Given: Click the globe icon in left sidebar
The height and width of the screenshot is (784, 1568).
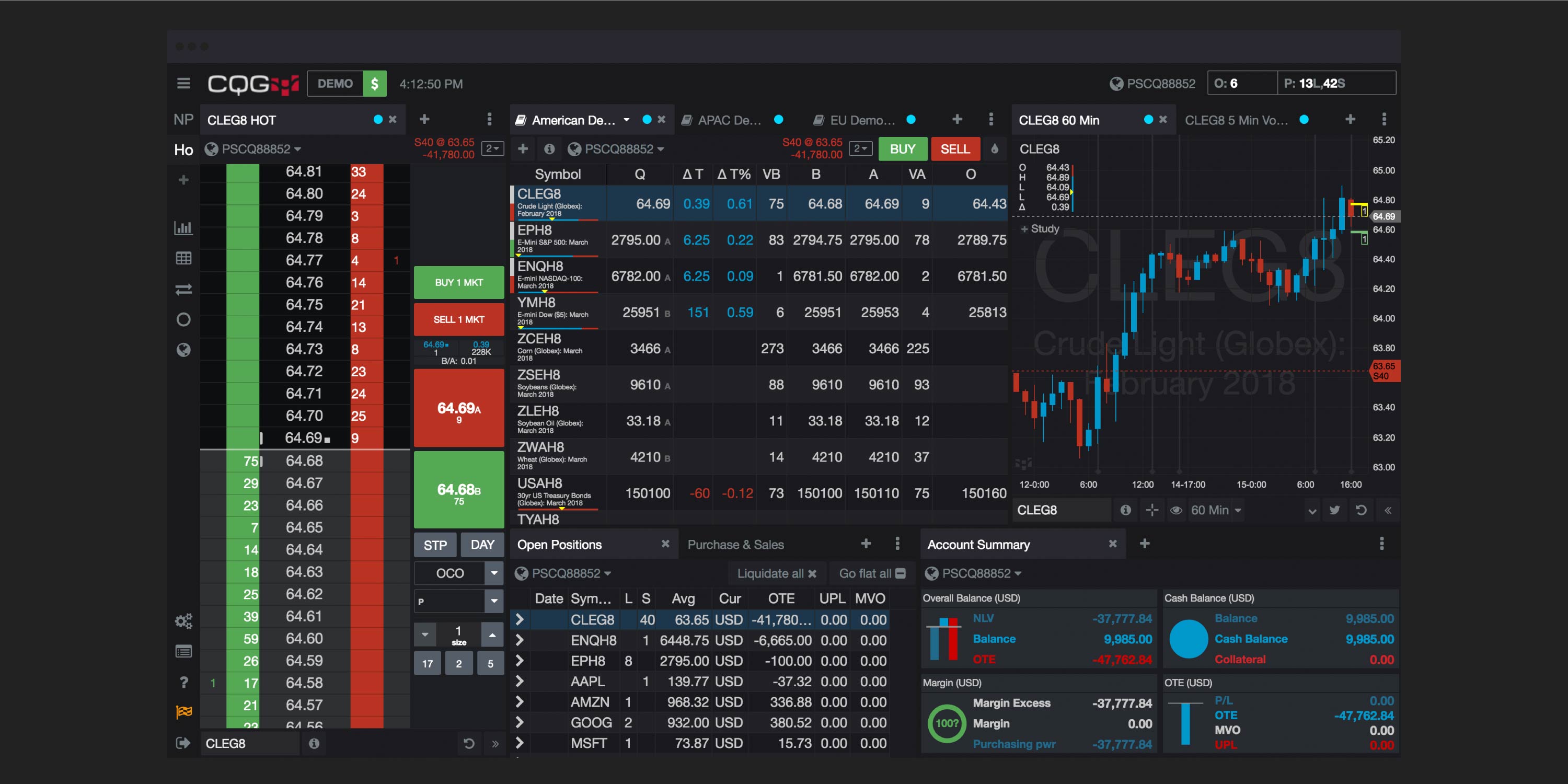Looking at the screenshot, I should [x=183, y=350].
